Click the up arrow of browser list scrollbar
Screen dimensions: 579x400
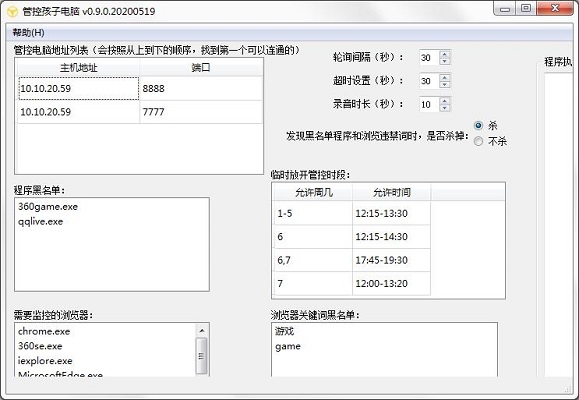202,331
